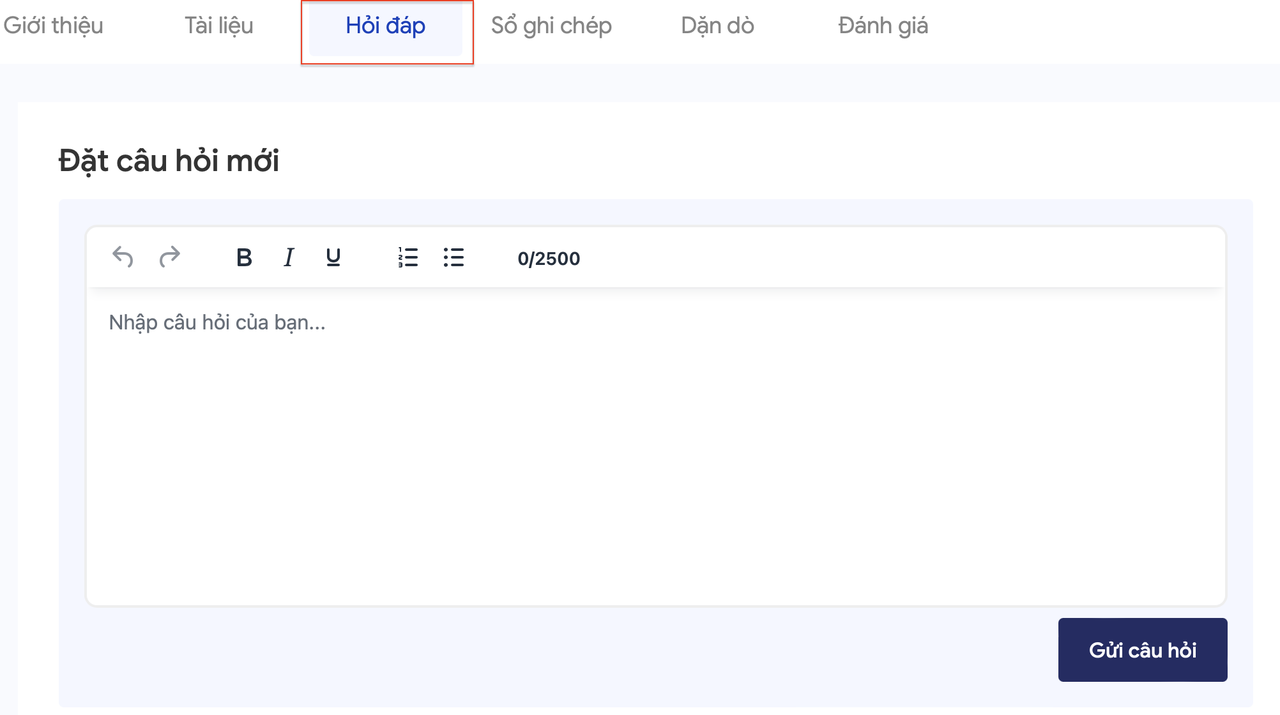Image resolution: width=1280 pixels, height=715 pixels.
Task: Focus the Nhập câu hỏi của bạn text area
Action: coord(656,446)
